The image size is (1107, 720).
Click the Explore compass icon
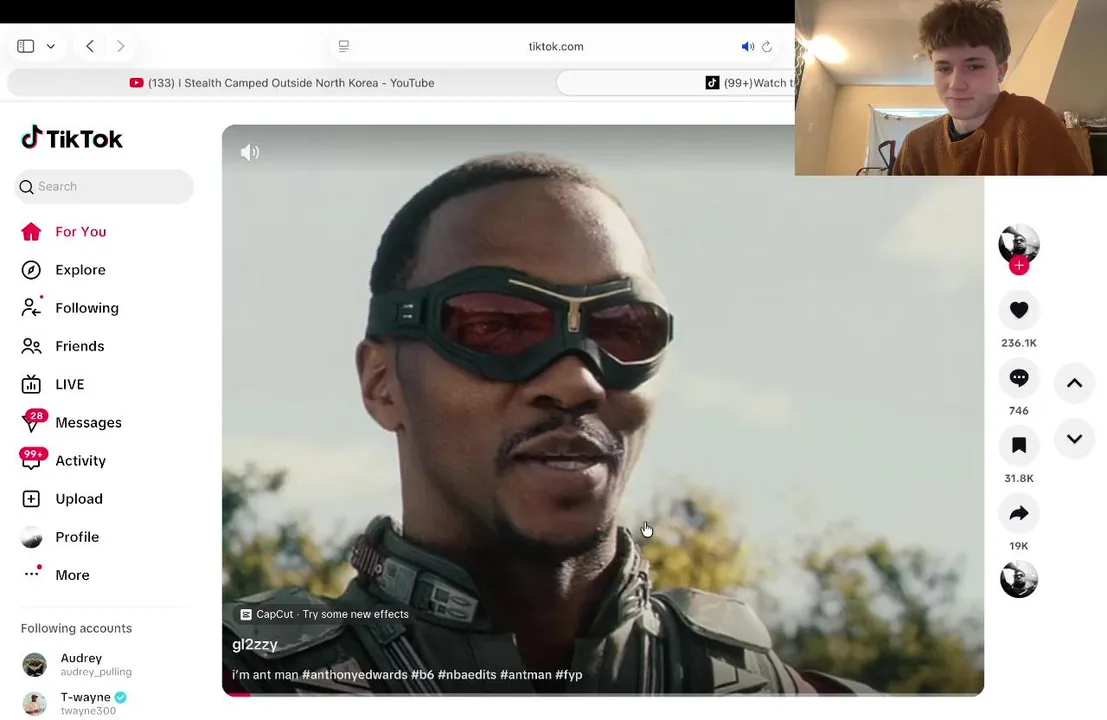click(x=31, y=270)
